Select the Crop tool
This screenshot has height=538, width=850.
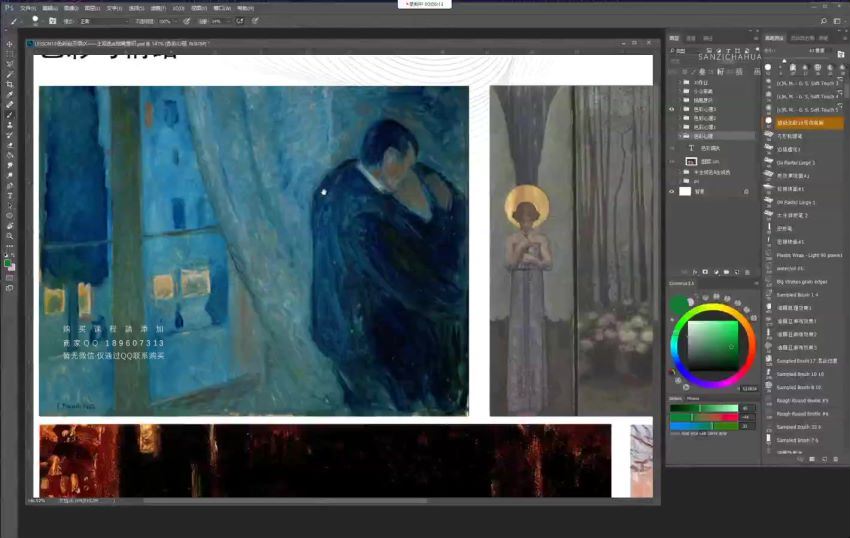9,85
